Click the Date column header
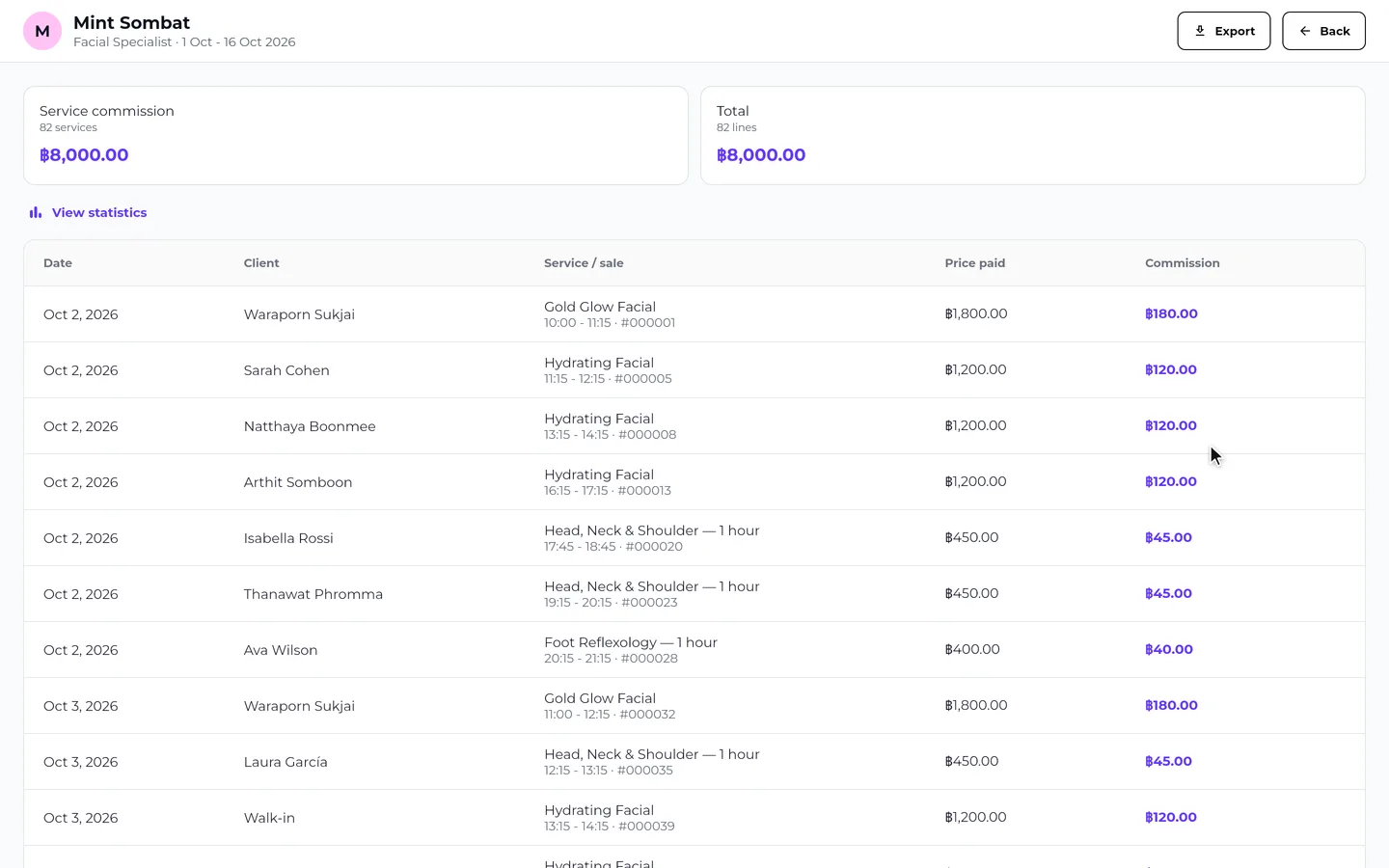The height and width of the screenshot is (868, 1389). 58,263
